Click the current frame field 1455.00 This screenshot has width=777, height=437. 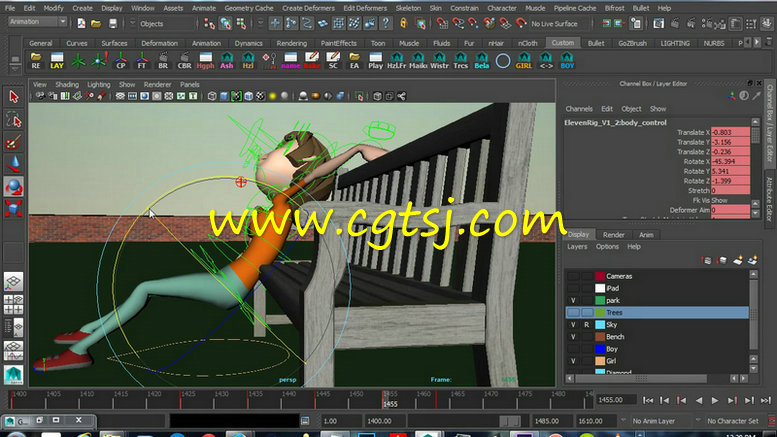pyautogui.click(x=616, y=400)
